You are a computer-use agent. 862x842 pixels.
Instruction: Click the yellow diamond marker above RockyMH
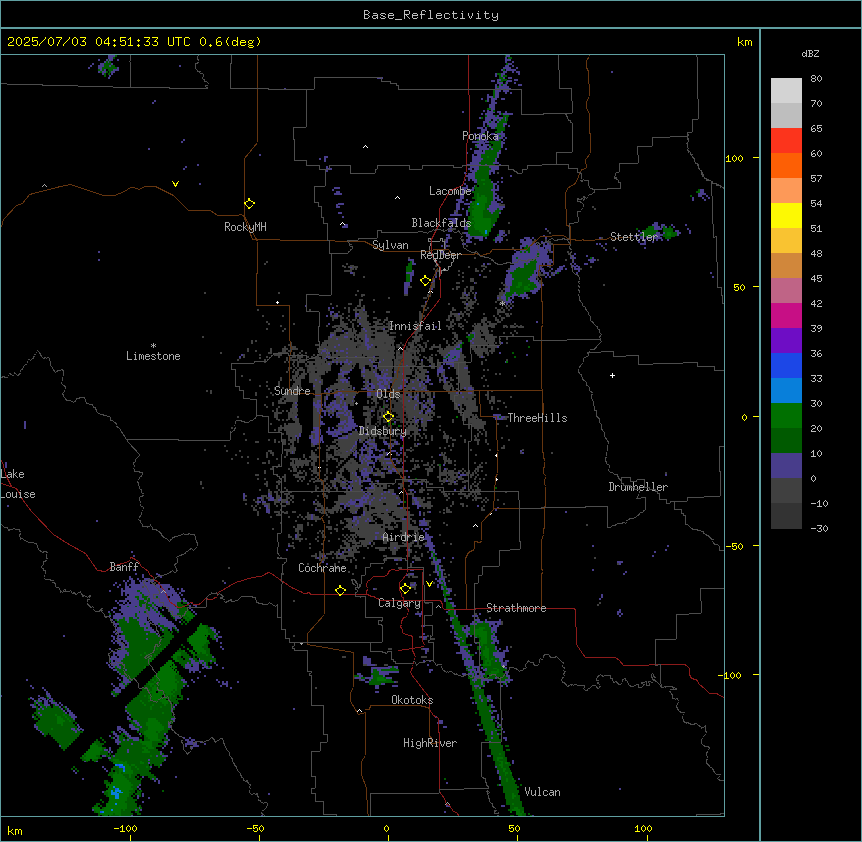(x=250, y=204)
